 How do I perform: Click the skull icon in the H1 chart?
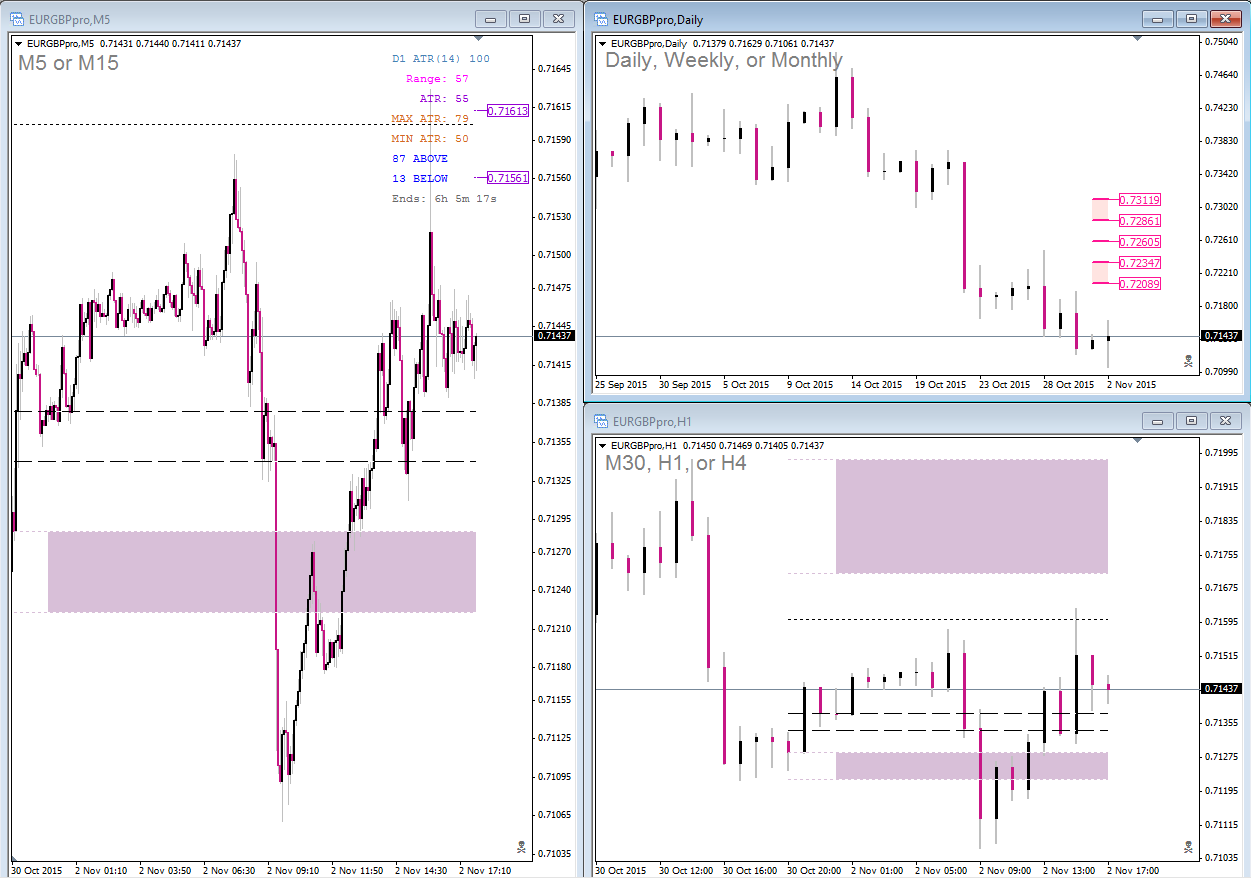pos(1188,847)
